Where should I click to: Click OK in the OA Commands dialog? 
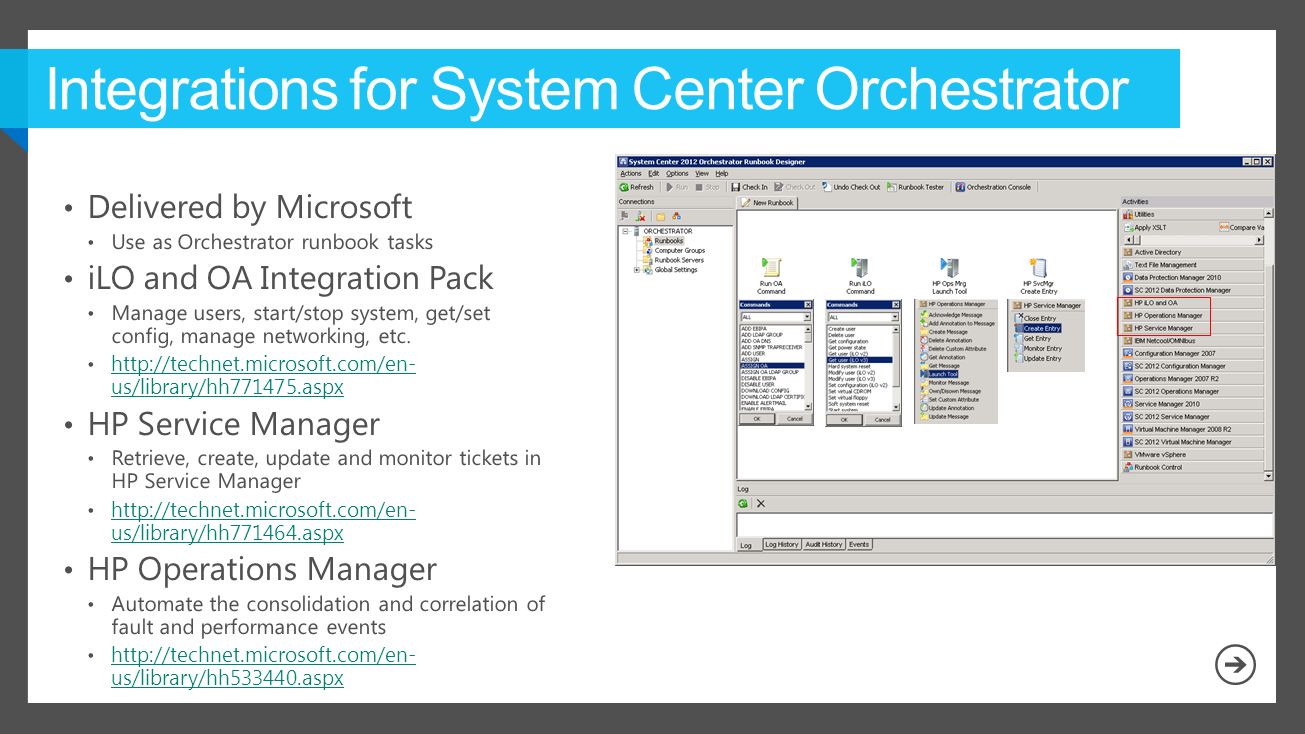(756, 419)
